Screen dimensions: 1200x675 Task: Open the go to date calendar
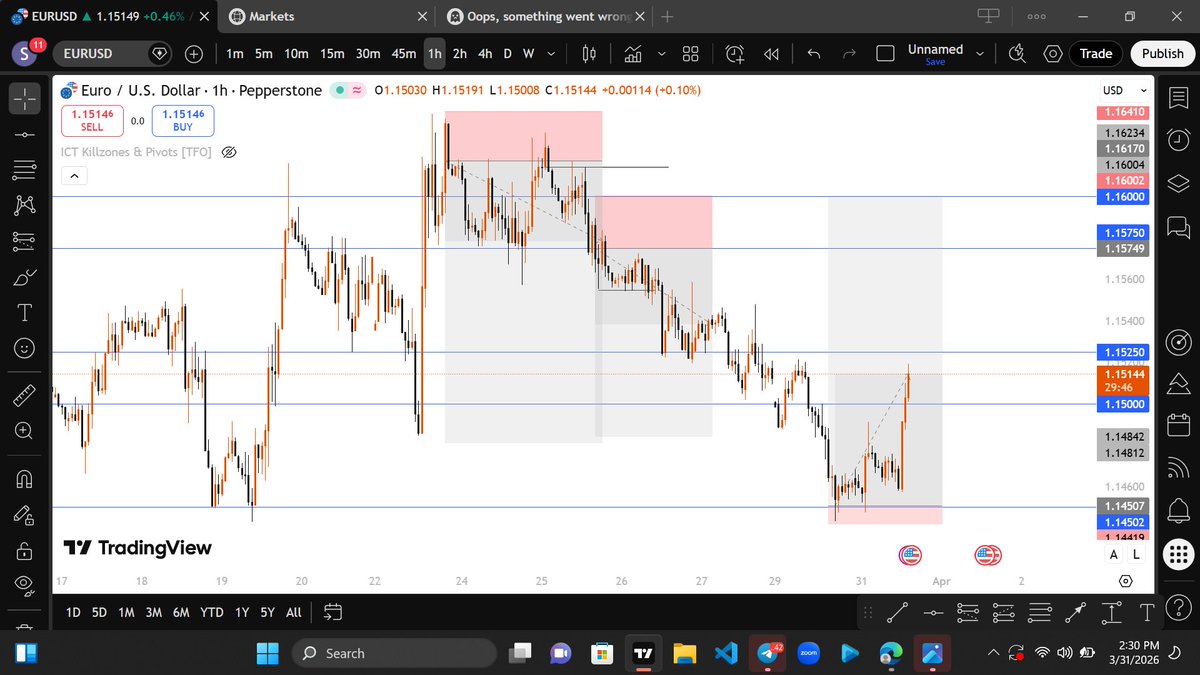pos(334,611)
